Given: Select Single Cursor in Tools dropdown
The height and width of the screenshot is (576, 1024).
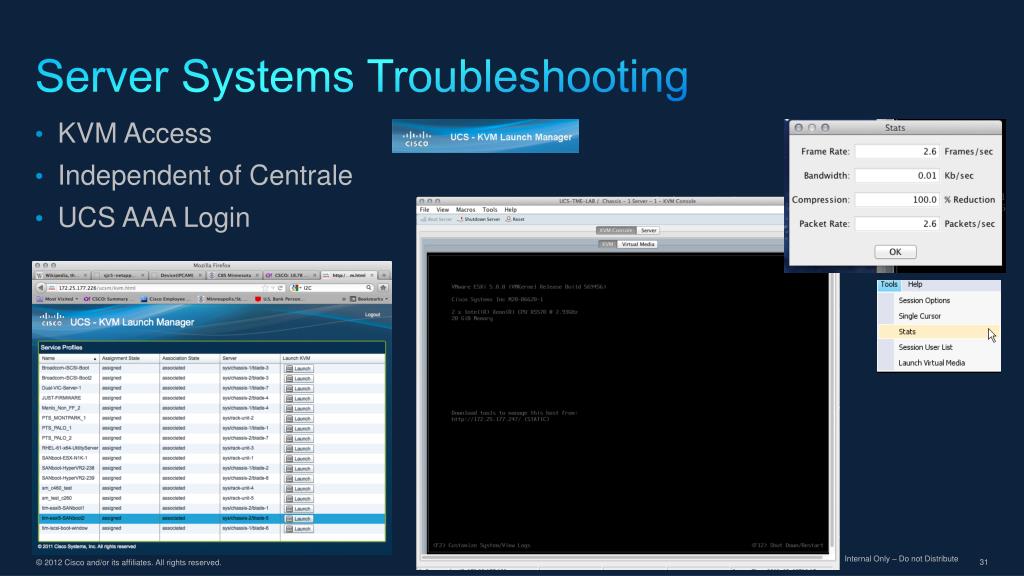Looking at the screenshot, I should pos(920,316).
